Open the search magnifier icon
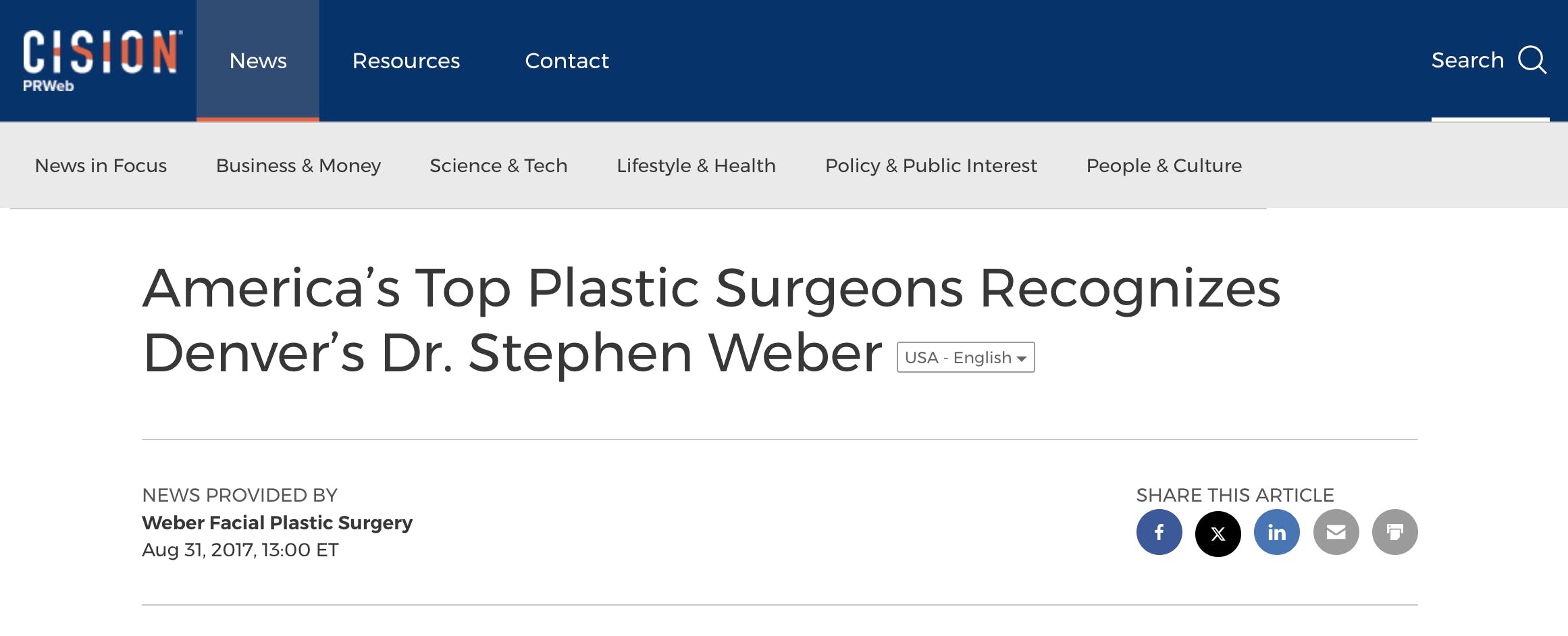1568x636 pixels. (1531, 60)
